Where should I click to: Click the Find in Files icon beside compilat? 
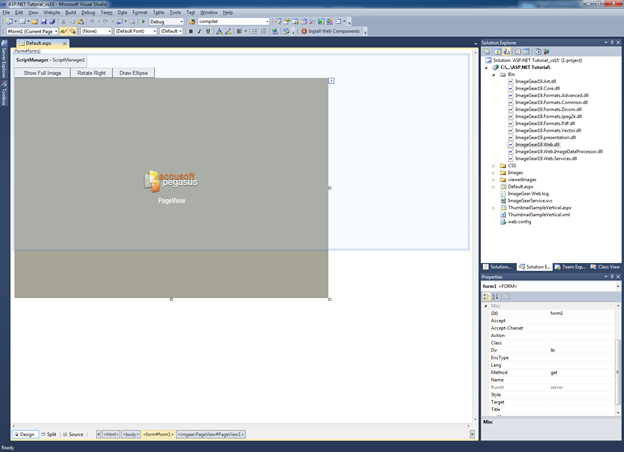192,21
